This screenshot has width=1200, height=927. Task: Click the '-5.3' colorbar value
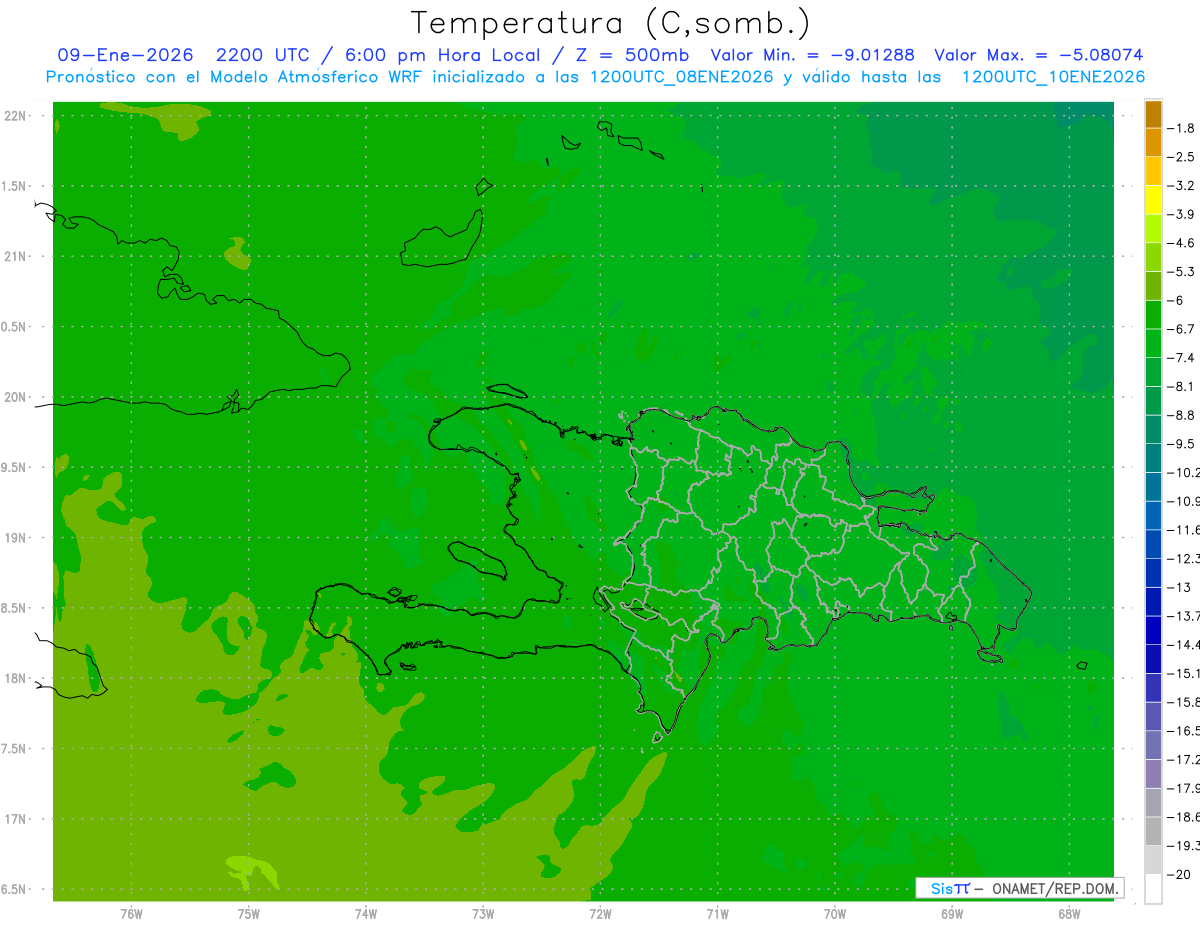(1182, 271)
